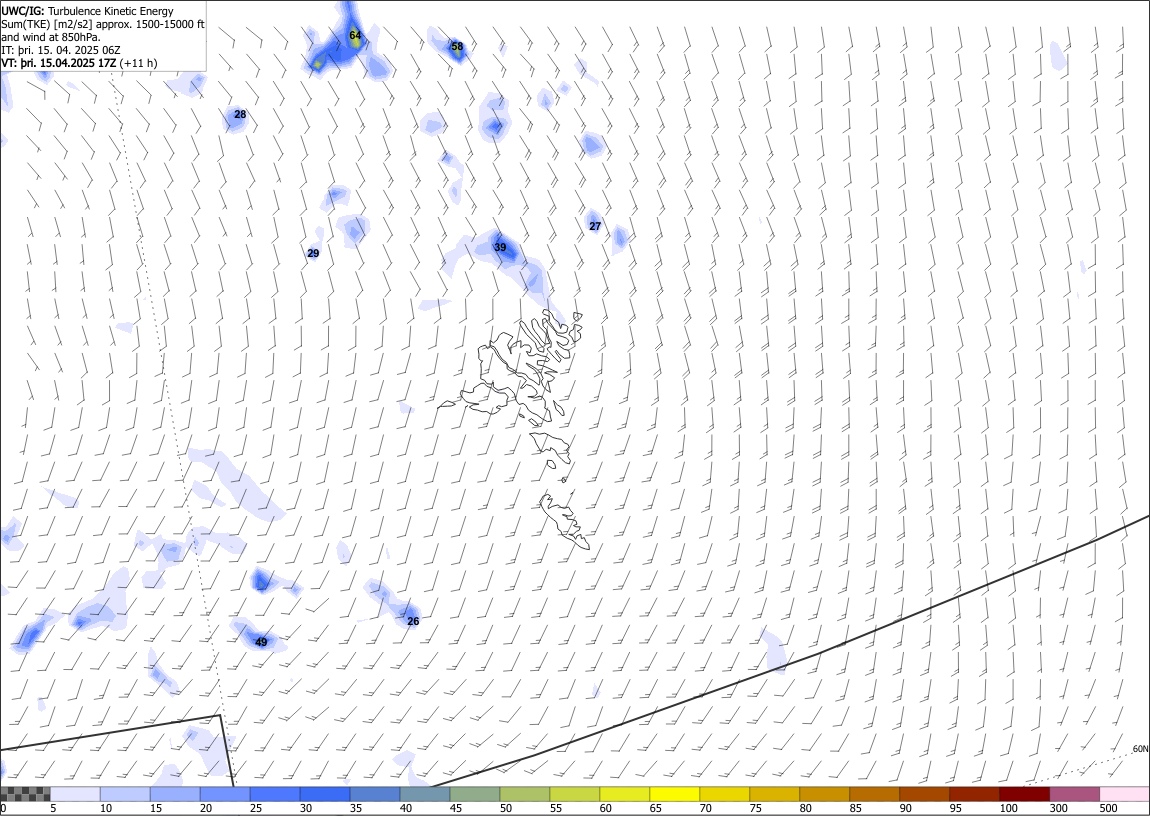Click the 300–500 mauve legend swatch
This screenshot has width=1150, height=816.
pos(1074,794)
